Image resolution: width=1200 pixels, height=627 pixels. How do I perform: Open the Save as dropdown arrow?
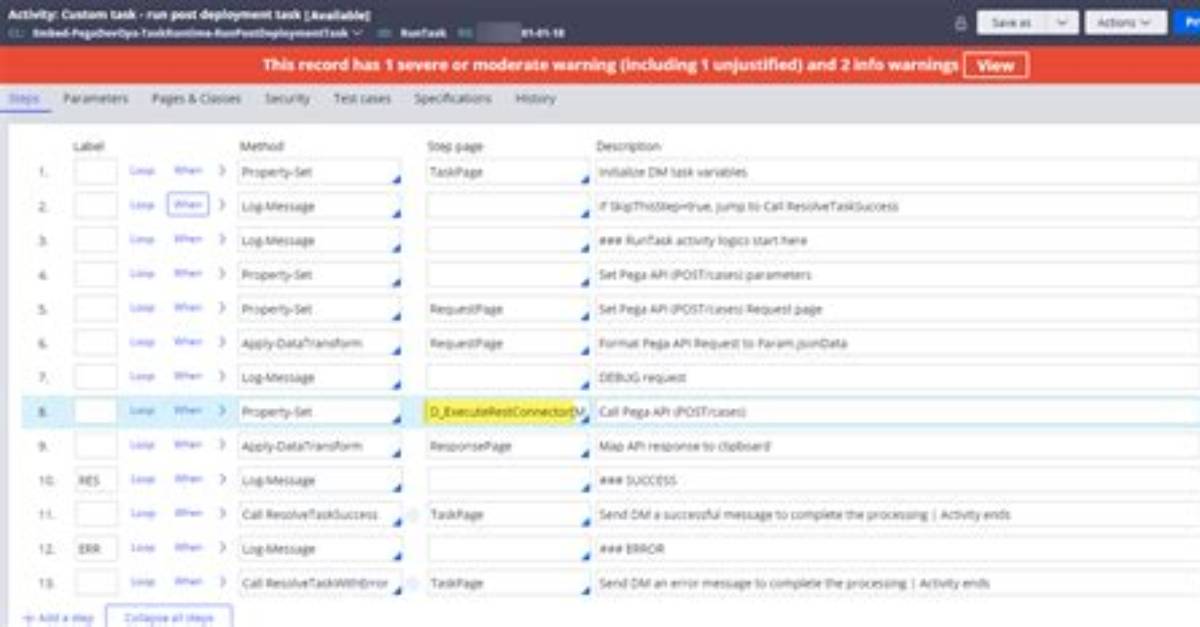(1062, 22)
